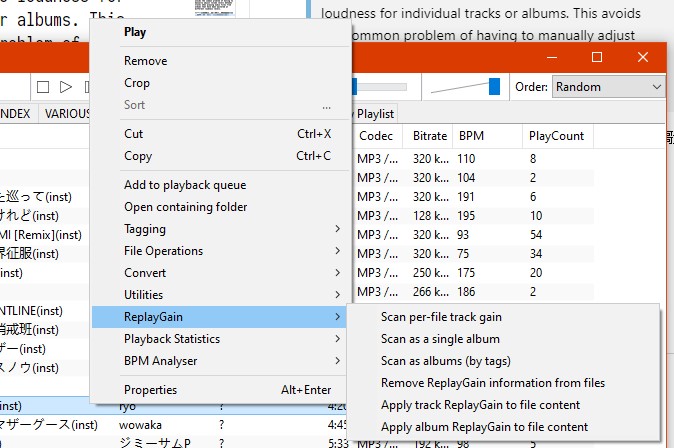This screenshot has width=674, height=448.
Task: Expand the BPM Analyser submenu
Action: 220,361
